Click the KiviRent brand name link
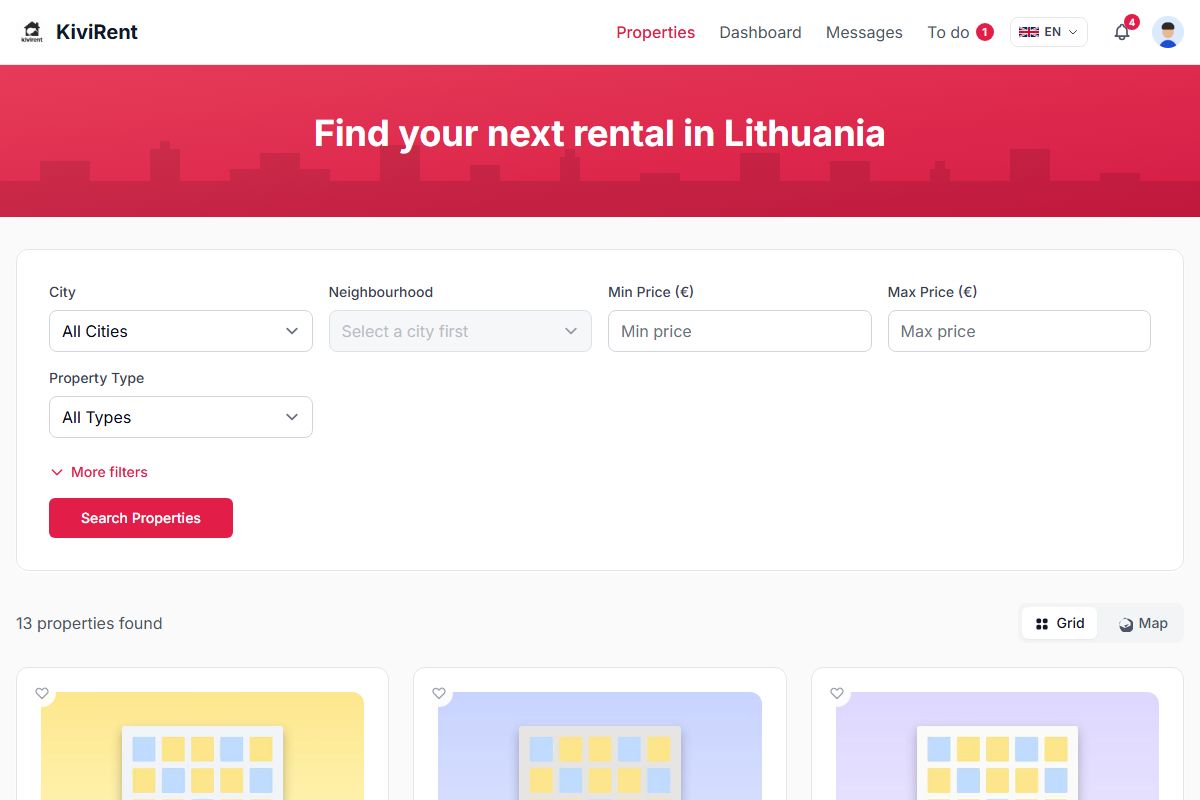Image resolution: width=1200 pixels, height=800 pixels. (97, 32)
